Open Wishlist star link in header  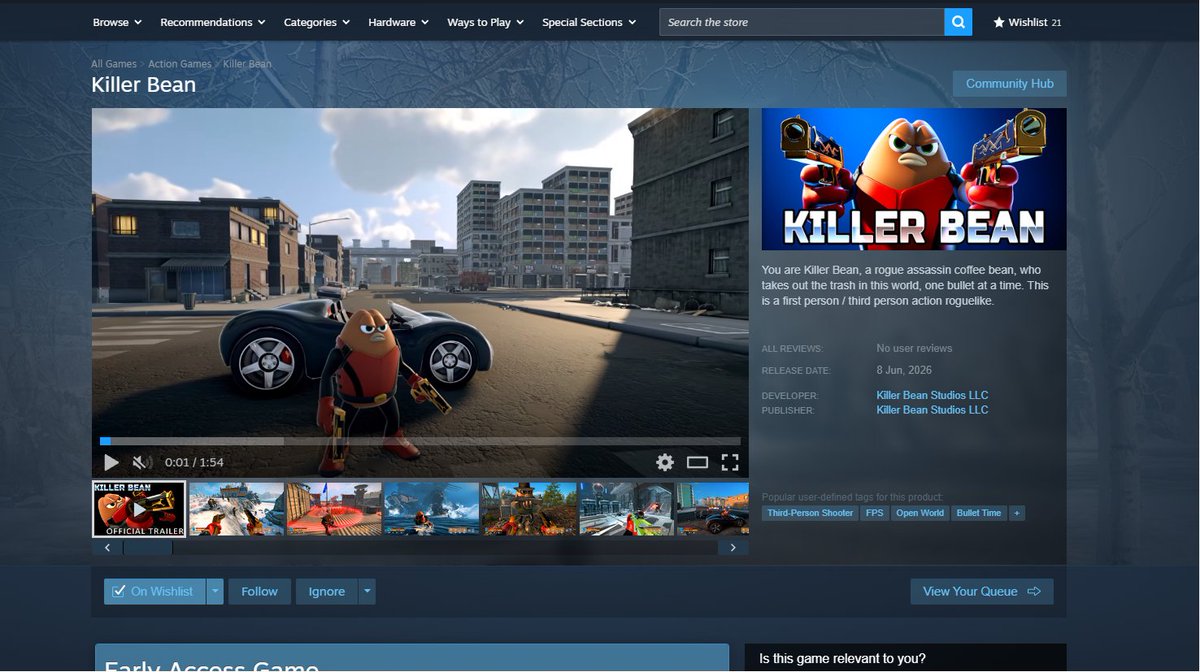tap(1027, 22)
